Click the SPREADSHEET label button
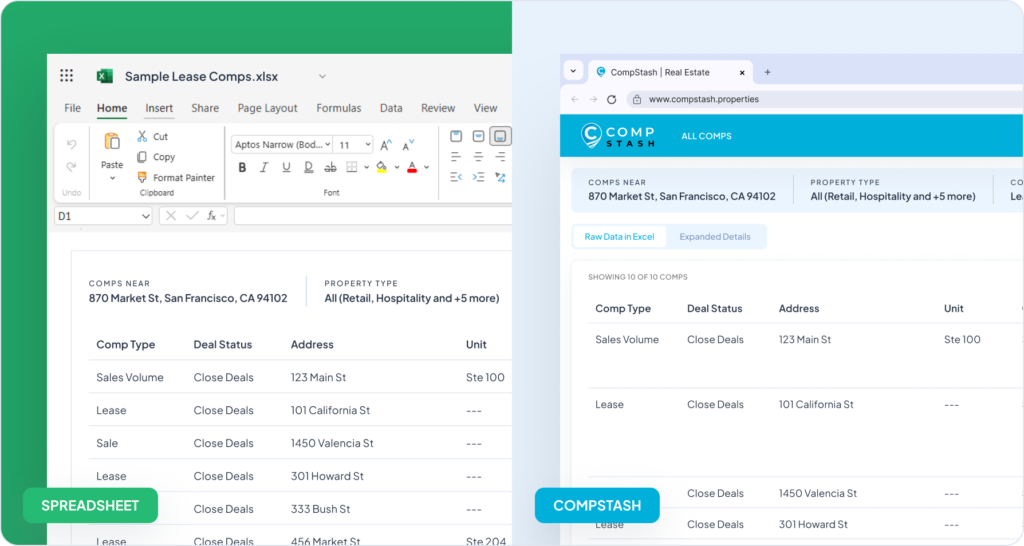Screen dimensions: 1024x546 (x=90, y=506)
